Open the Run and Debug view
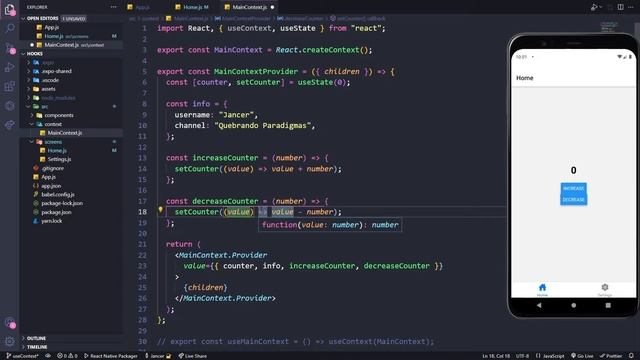 coord(10,67)
